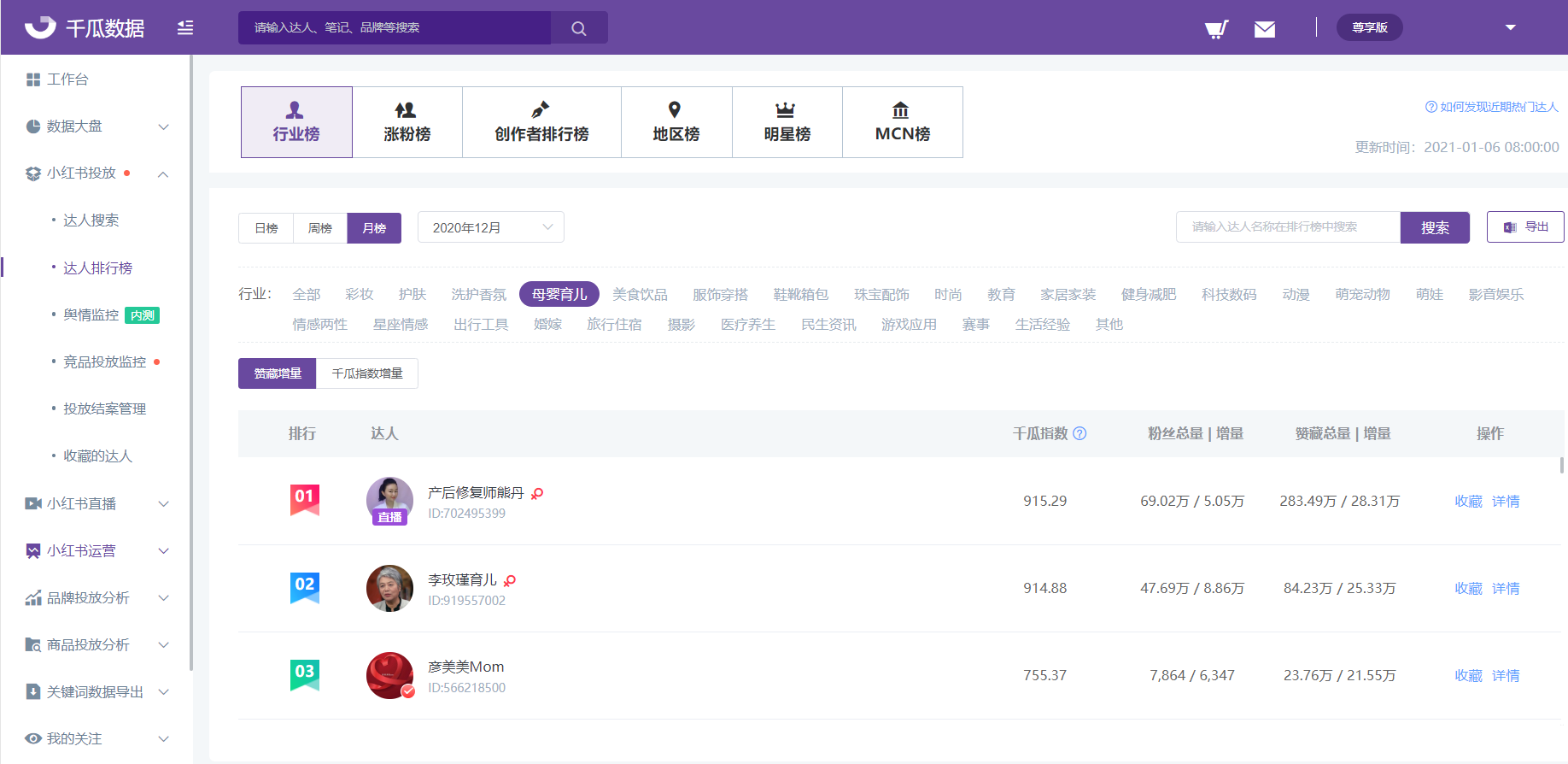The height and width of the screenshot is (764, 1568).
Task: Switch to the MCN榜 tab
Action: 902,122
